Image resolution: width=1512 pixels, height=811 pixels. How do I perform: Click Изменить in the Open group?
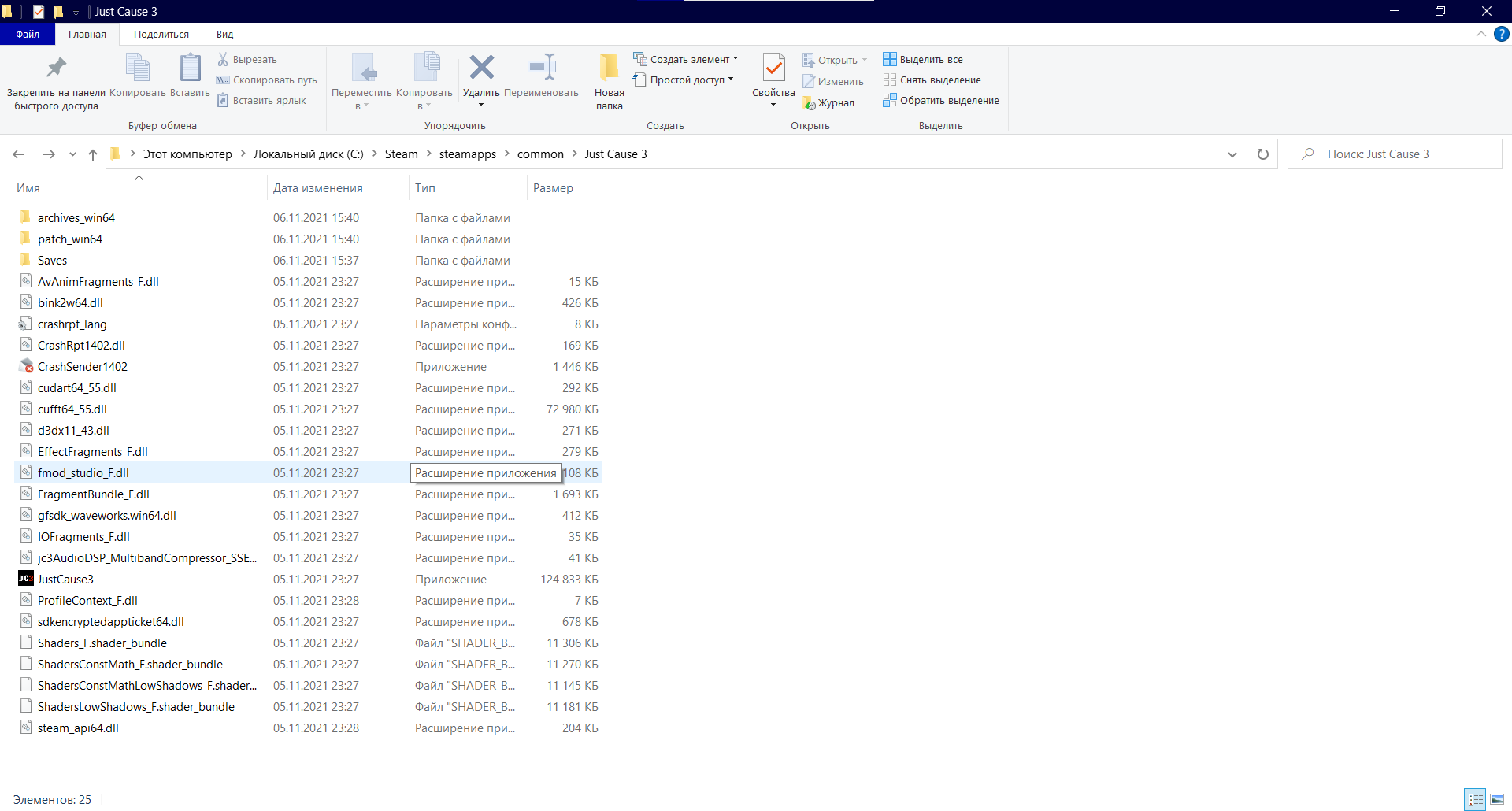833,81
